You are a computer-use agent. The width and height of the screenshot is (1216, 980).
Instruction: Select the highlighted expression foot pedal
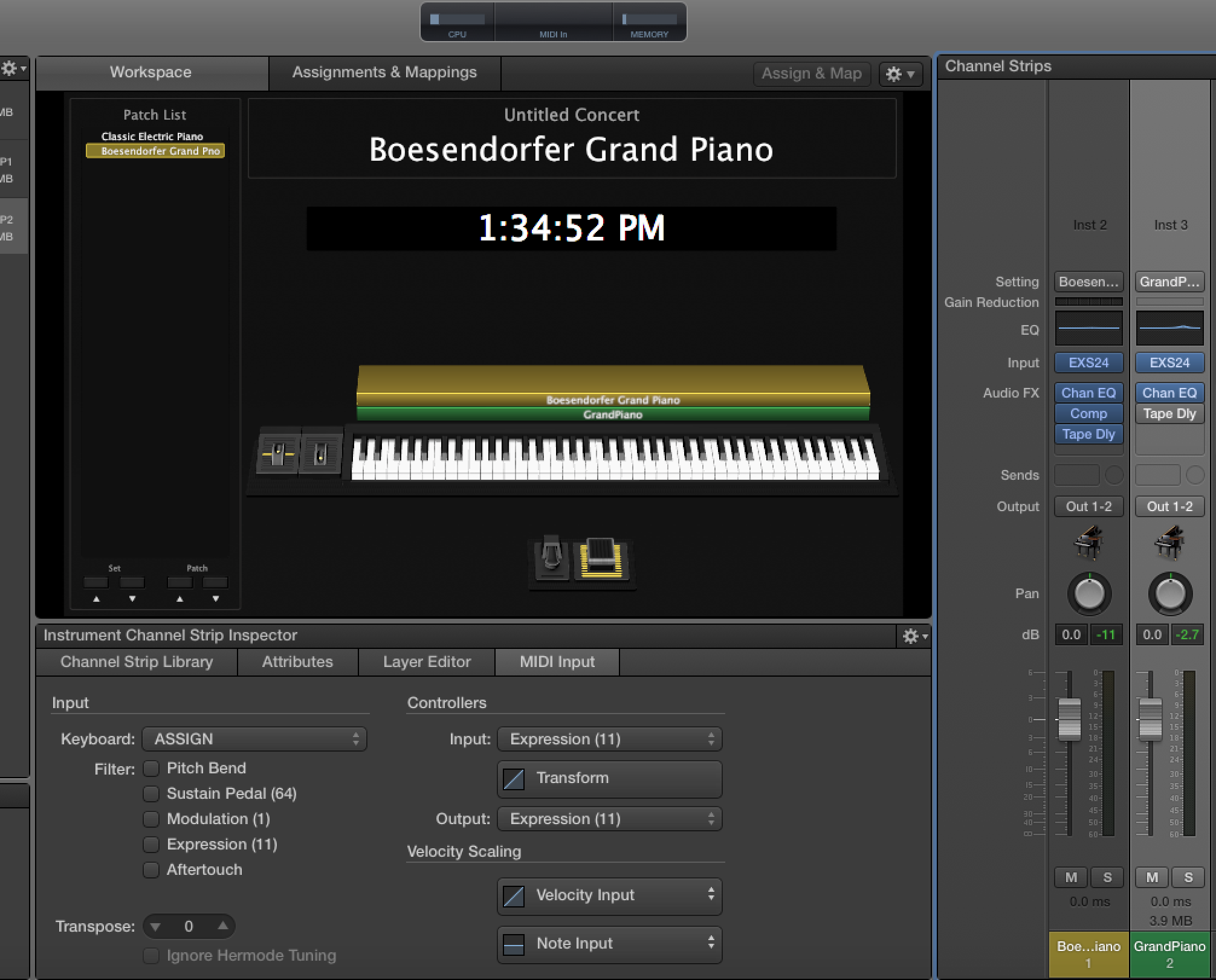click(601, 560)
